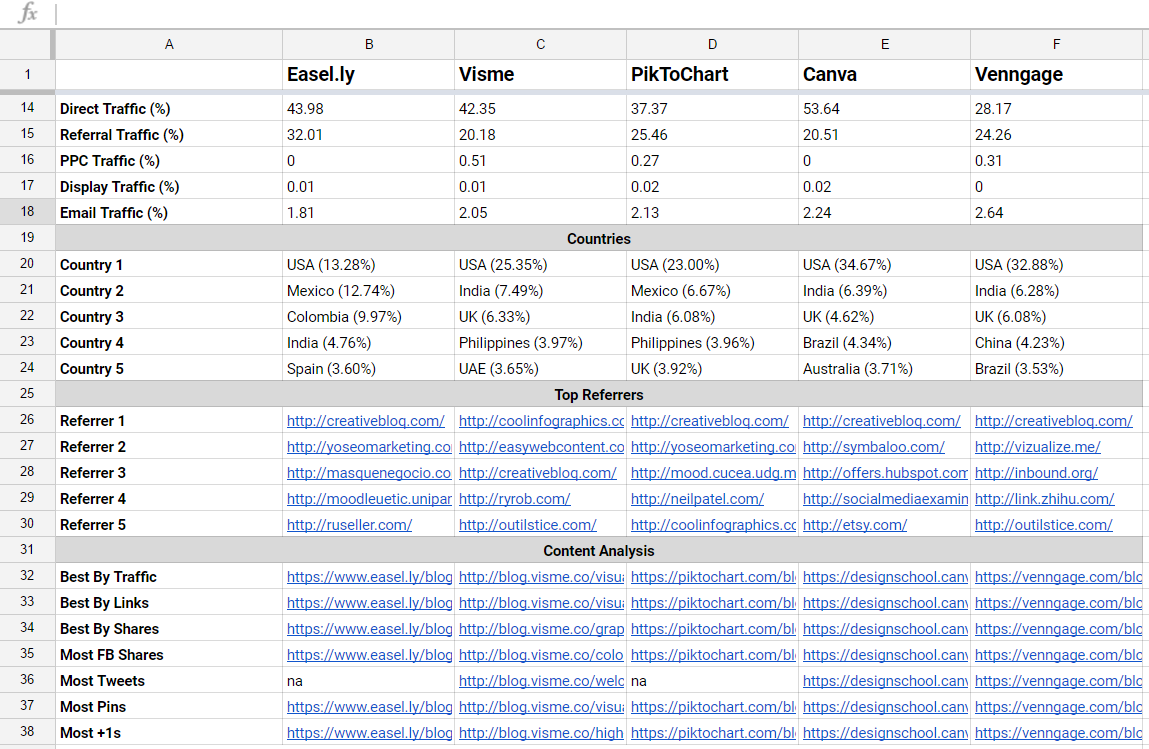Select column F header
1149x749 pixels.
(1056, 44)
